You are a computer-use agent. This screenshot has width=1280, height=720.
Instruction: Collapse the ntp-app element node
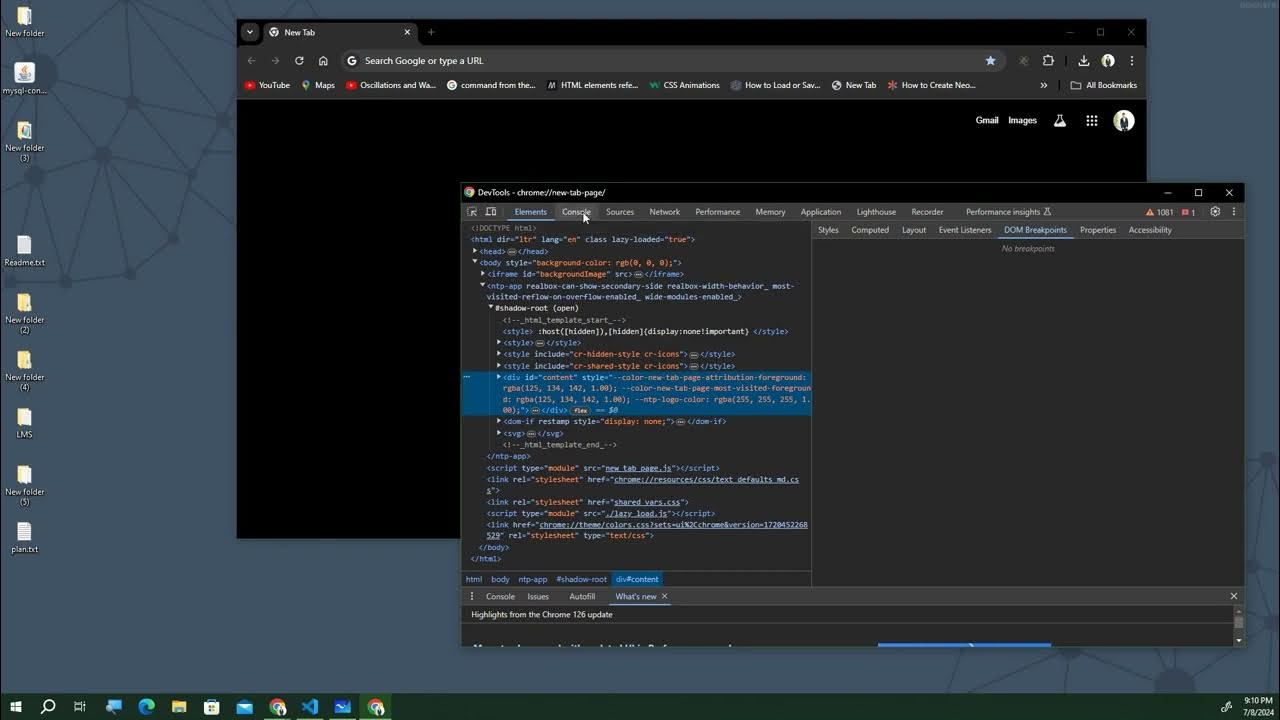point(483,285)
